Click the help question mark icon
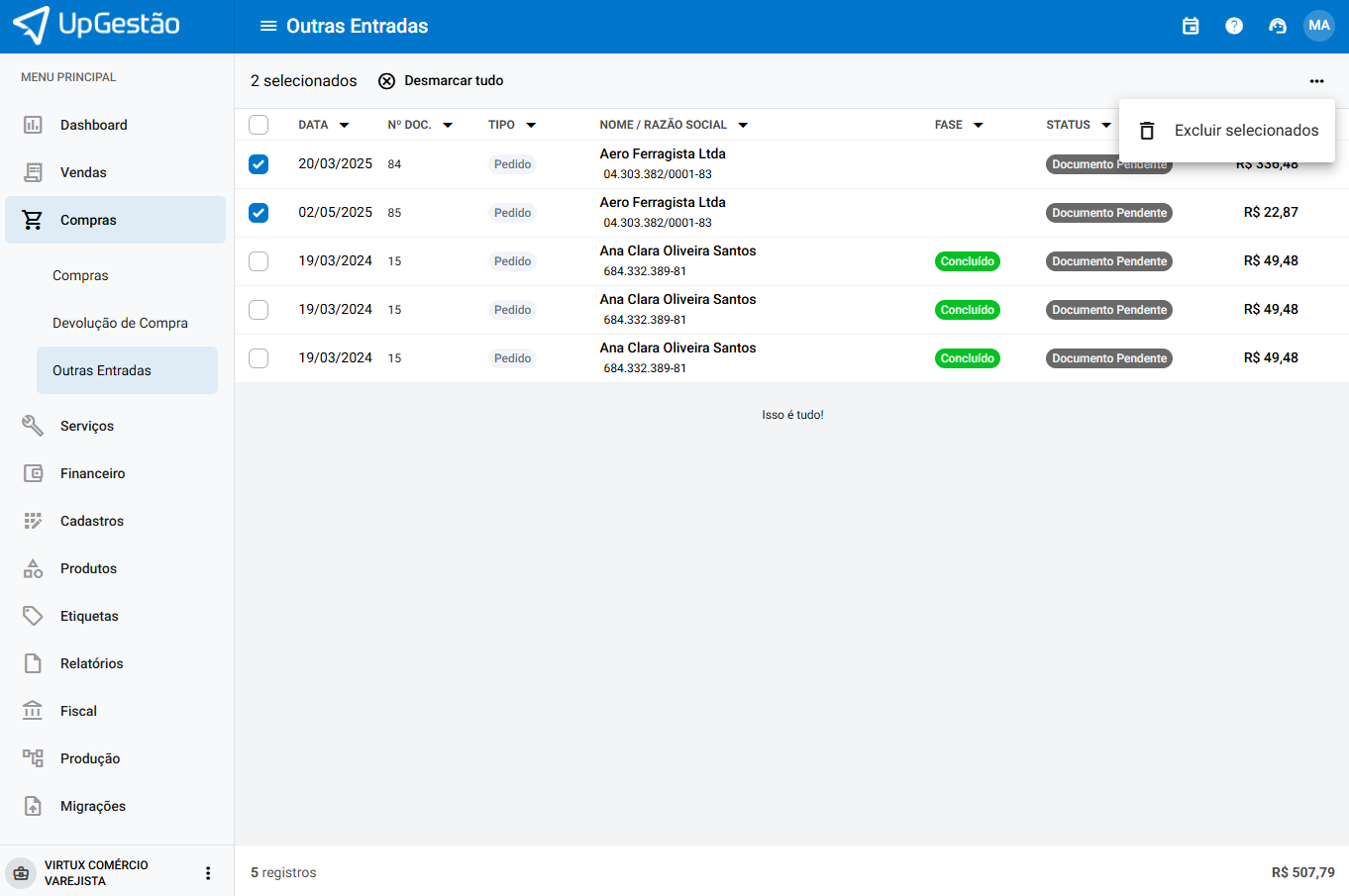The width and height of the screenshot is (1349, 896). point(1234,26)
